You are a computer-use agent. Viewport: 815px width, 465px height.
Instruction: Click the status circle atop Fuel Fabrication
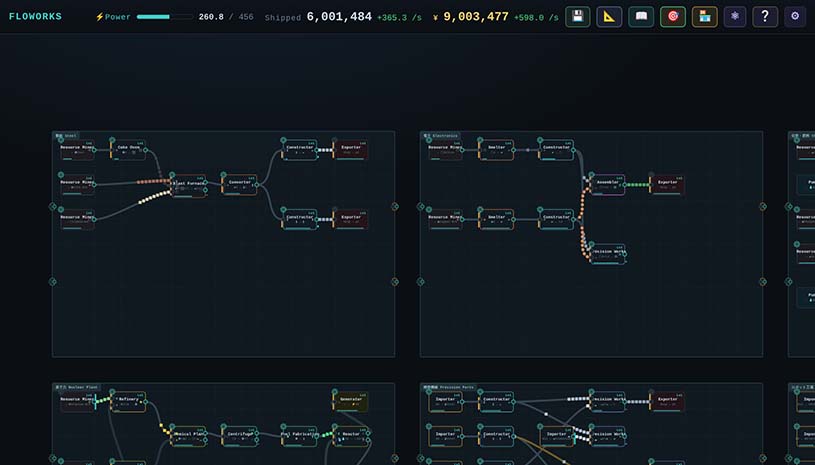283,427
